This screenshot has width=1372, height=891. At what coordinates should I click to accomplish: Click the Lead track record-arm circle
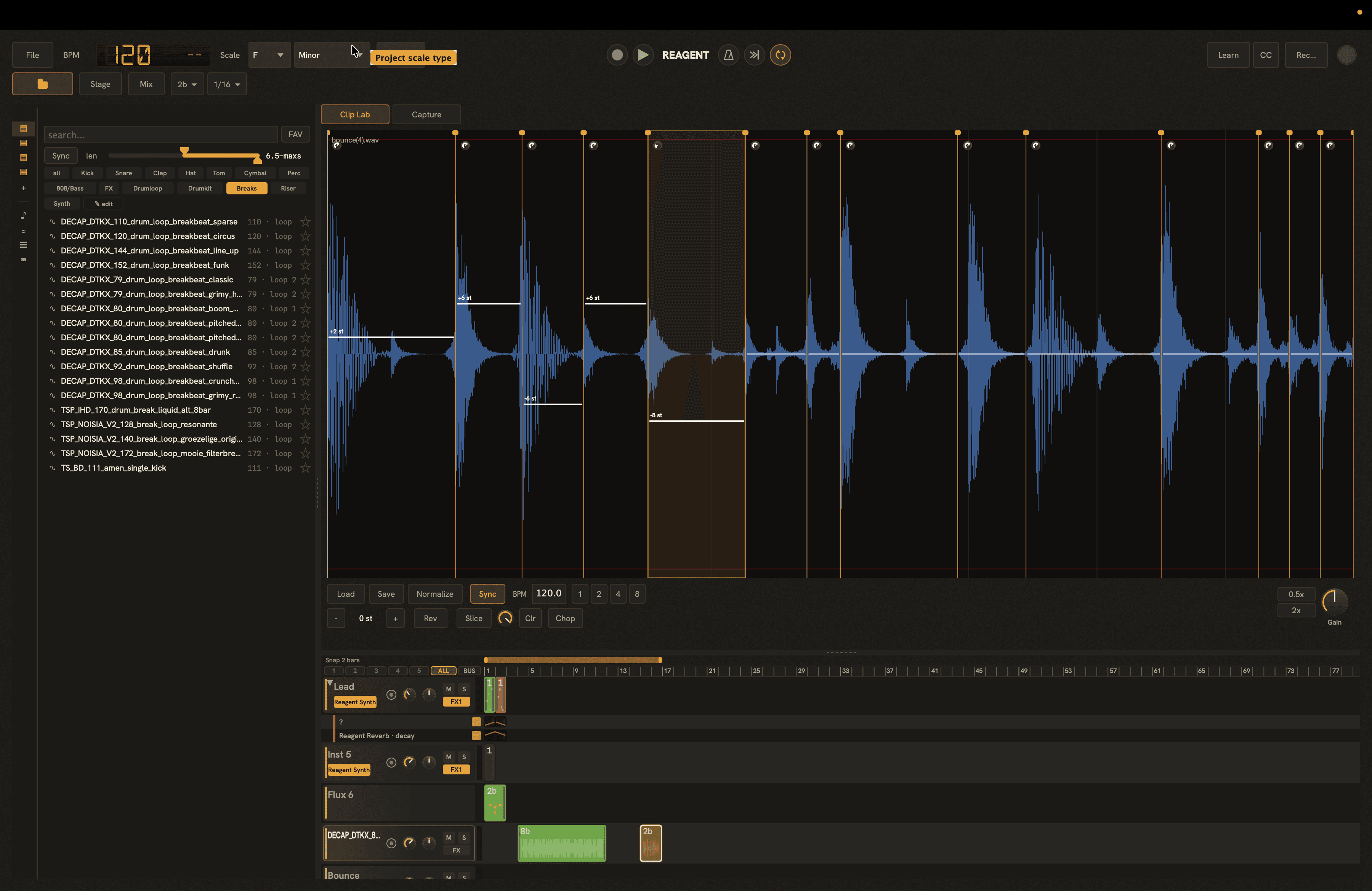click(391, 694)
